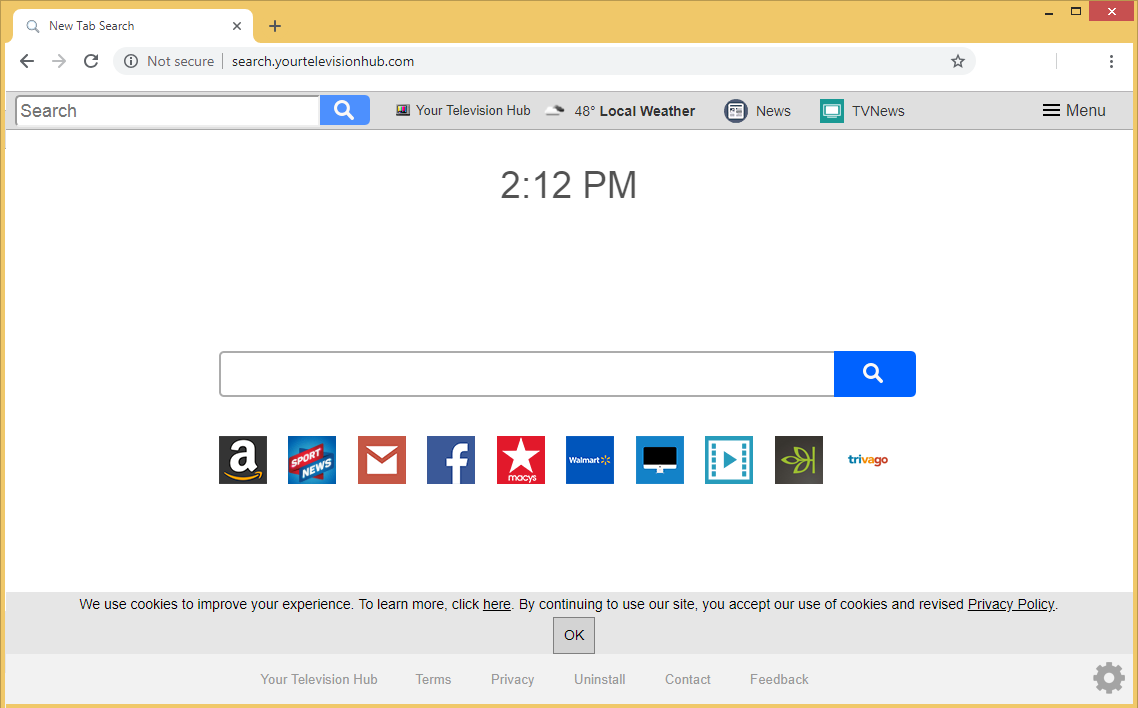
Task: Bookmark this page with the star icon
Action: coord(958,61)
